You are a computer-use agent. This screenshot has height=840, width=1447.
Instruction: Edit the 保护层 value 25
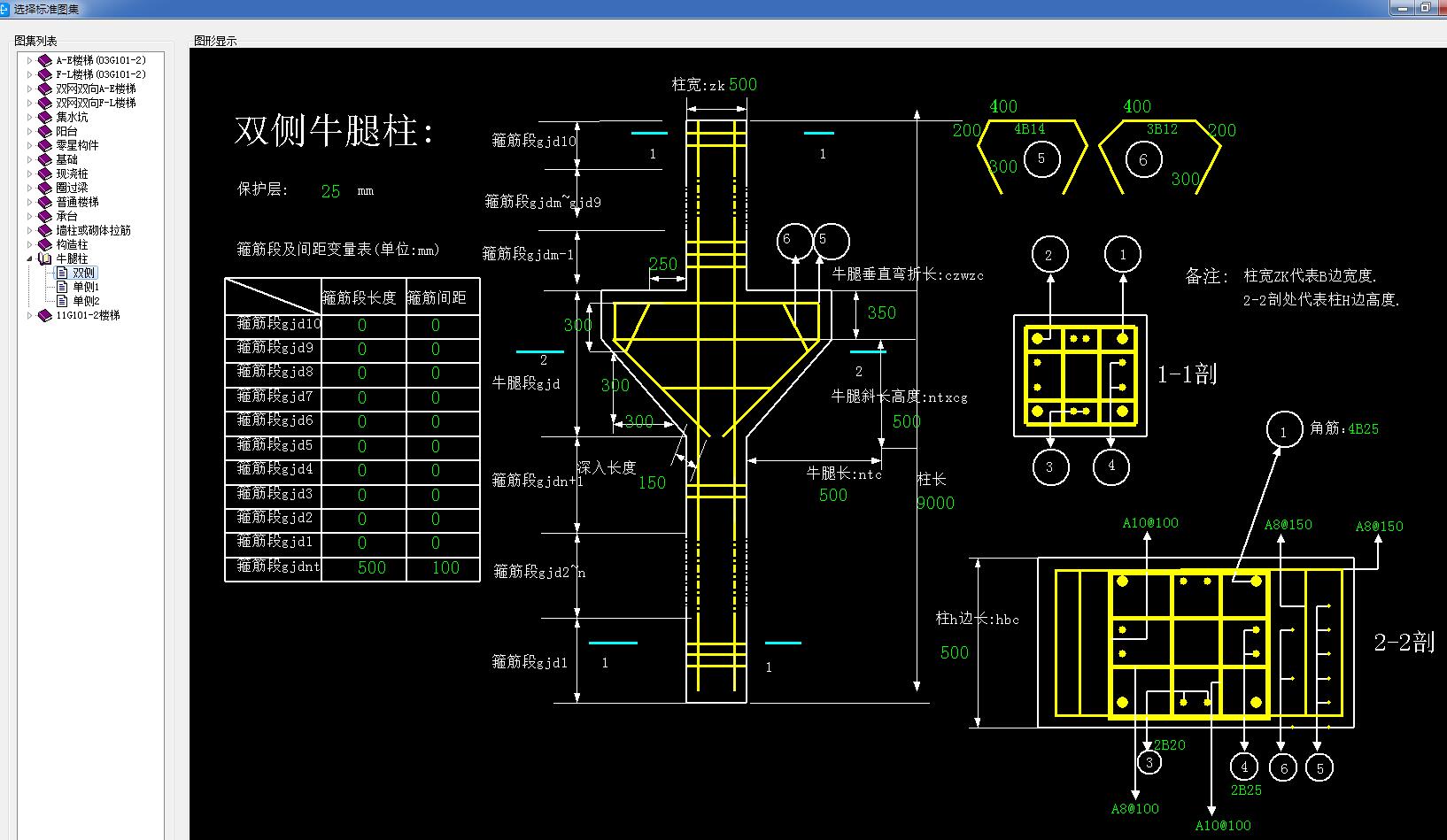[330, 191]
